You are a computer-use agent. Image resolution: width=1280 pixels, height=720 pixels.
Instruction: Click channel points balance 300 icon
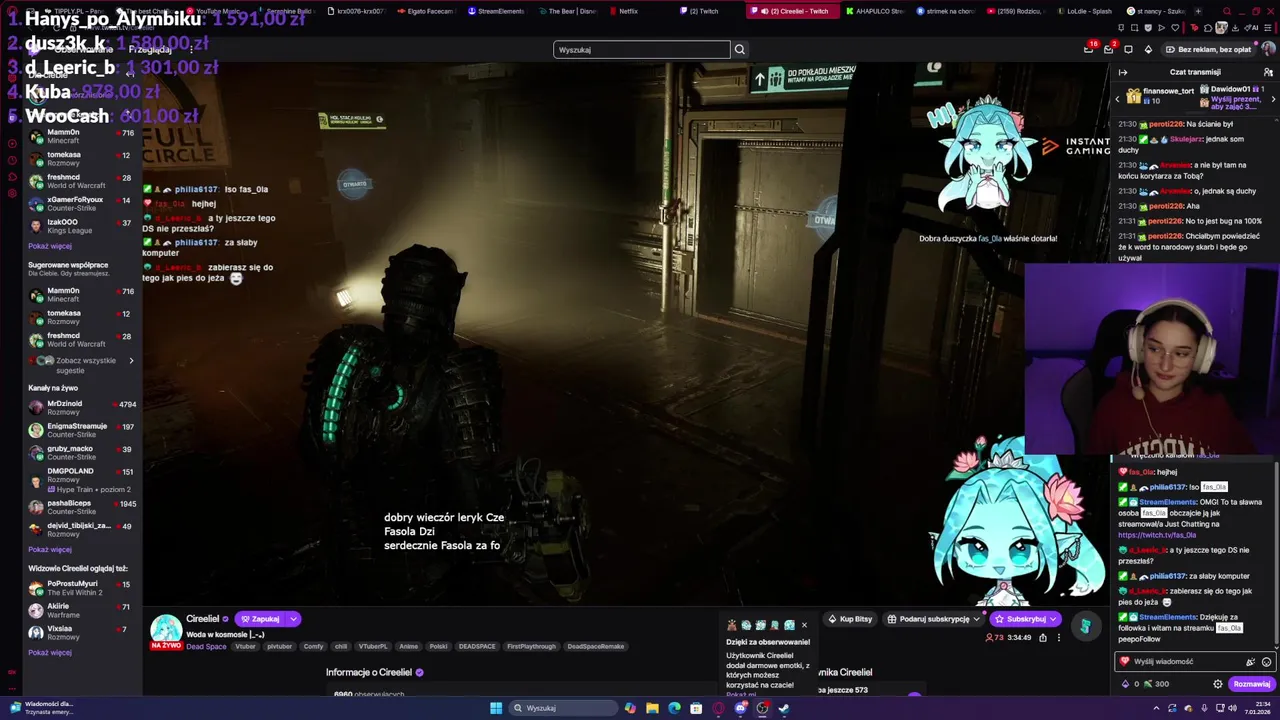1148,684
